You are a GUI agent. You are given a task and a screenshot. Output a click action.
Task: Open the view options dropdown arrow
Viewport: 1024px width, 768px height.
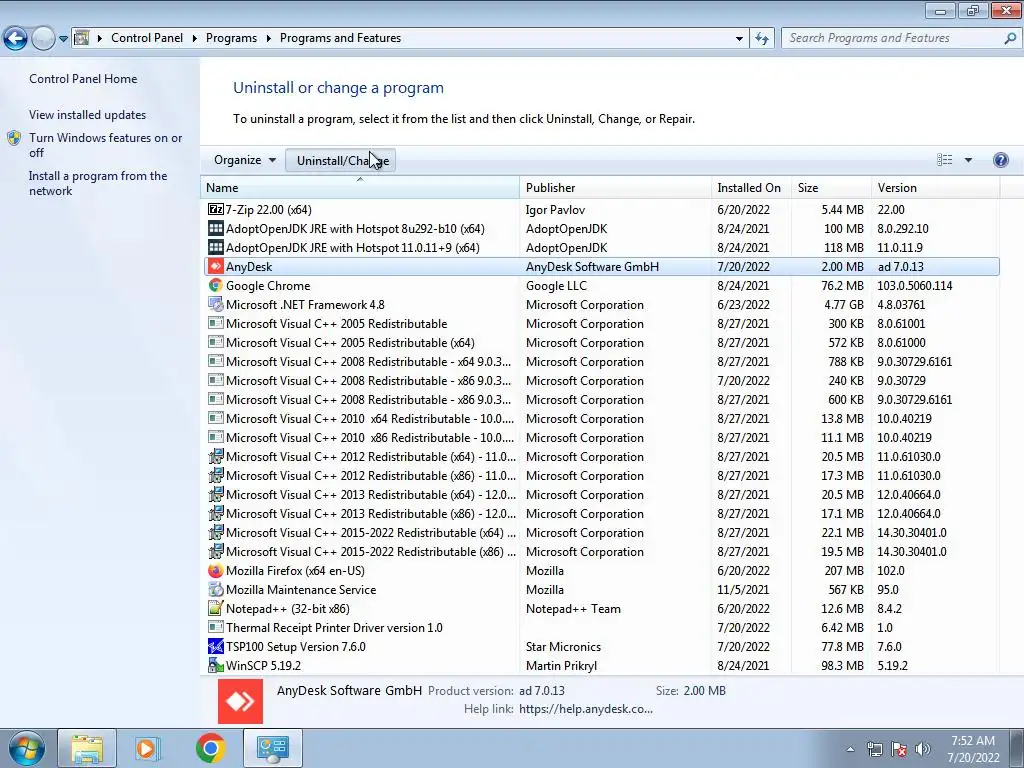(968, 160)
